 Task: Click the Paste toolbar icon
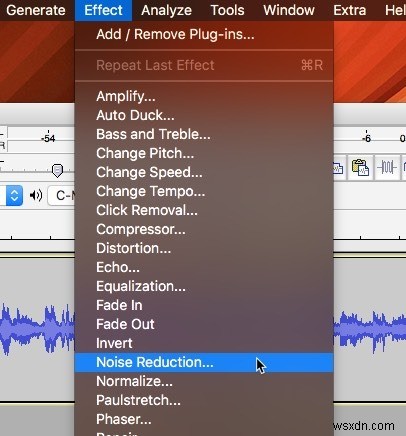pyautogui.click(x=360, y=167)
